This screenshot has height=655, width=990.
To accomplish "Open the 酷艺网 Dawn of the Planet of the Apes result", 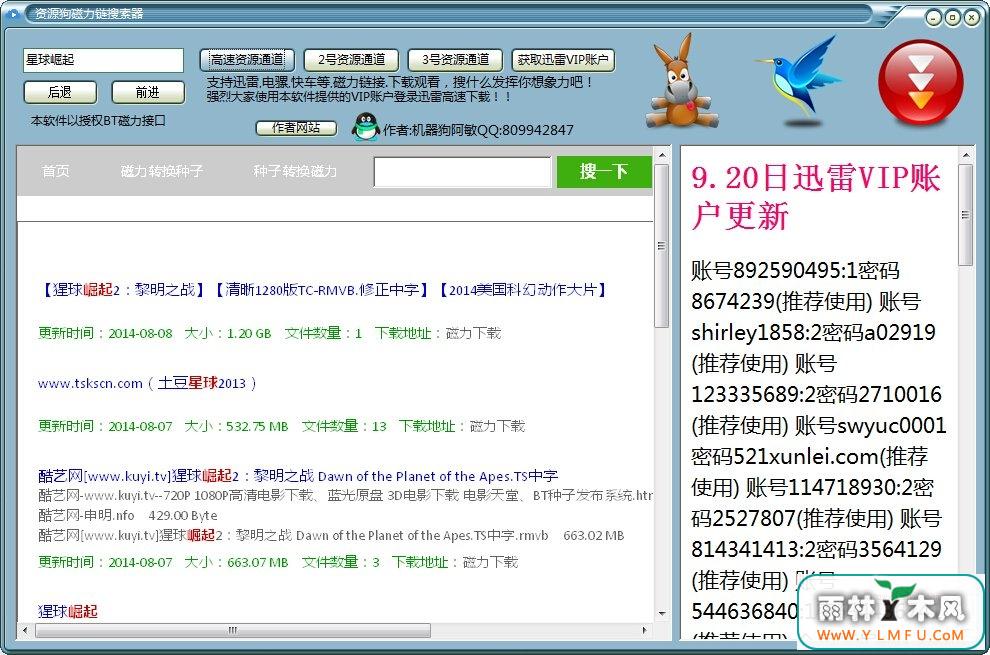I will coord(298,476).
